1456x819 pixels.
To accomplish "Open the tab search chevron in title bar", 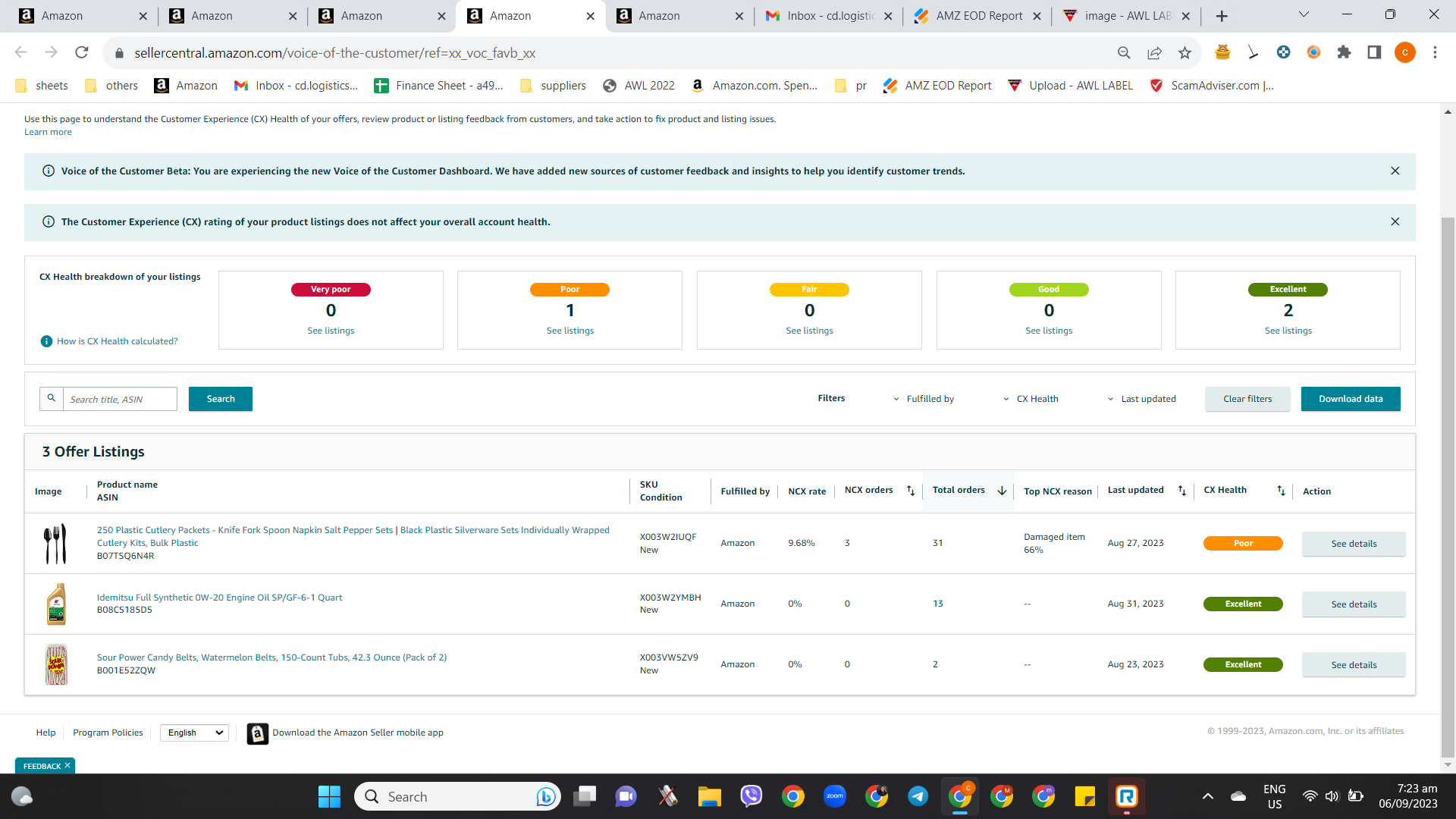I will pyautogui.click(x=1304, y=14).
